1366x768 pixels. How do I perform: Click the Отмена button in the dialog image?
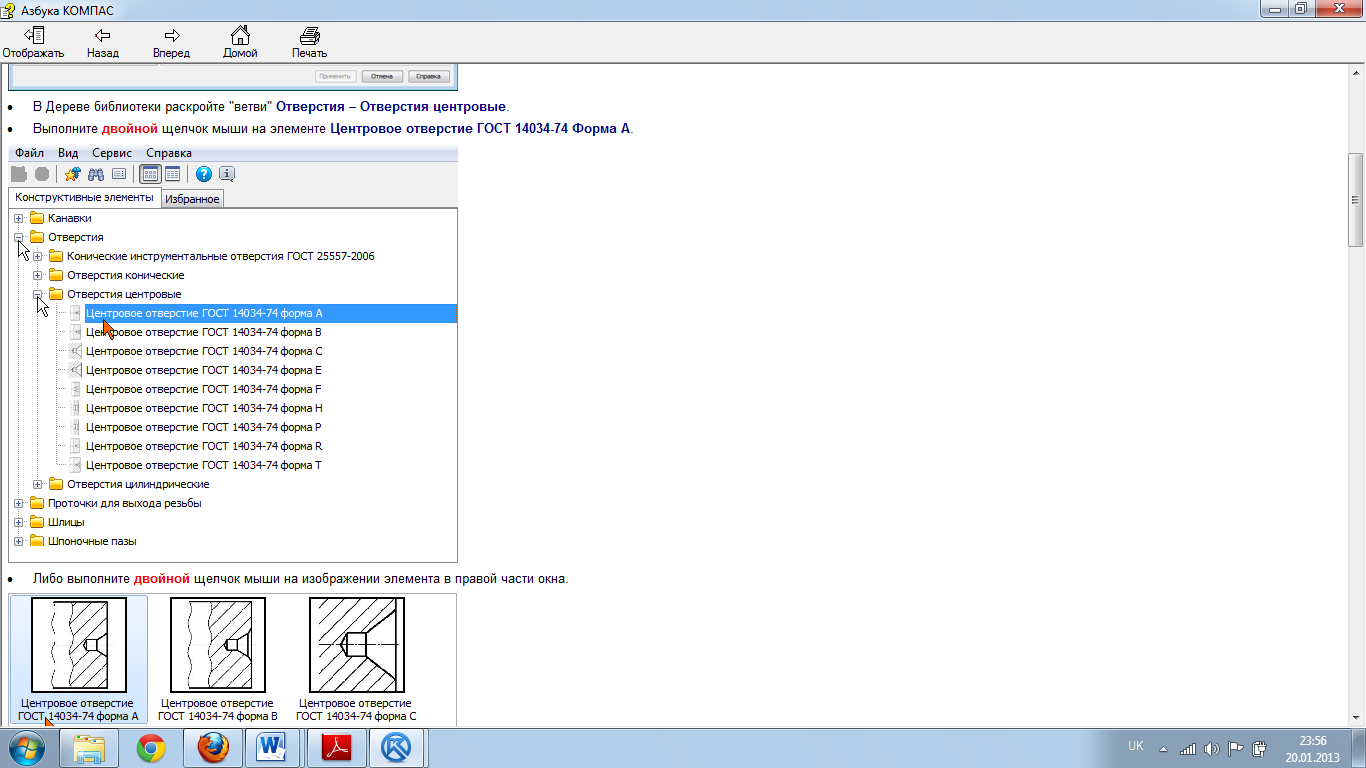point(382,76)
